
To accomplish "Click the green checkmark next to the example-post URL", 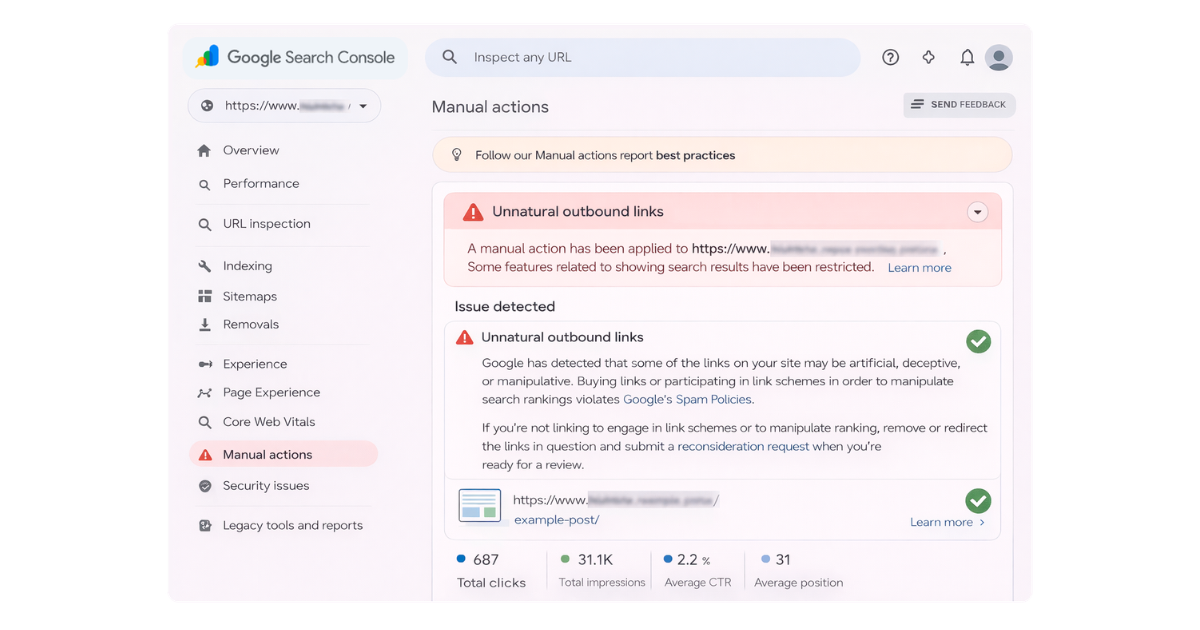I will (978, 500).
